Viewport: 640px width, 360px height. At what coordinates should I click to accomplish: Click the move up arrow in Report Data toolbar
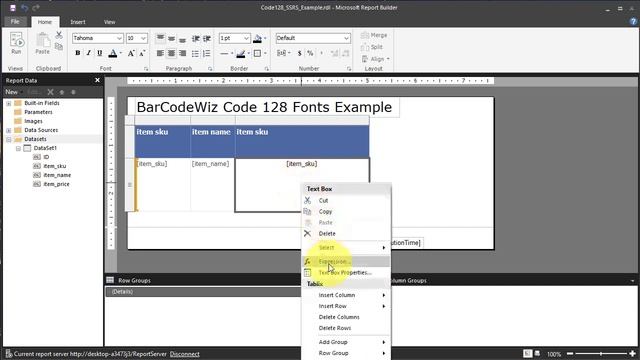(x=62, y=92)
